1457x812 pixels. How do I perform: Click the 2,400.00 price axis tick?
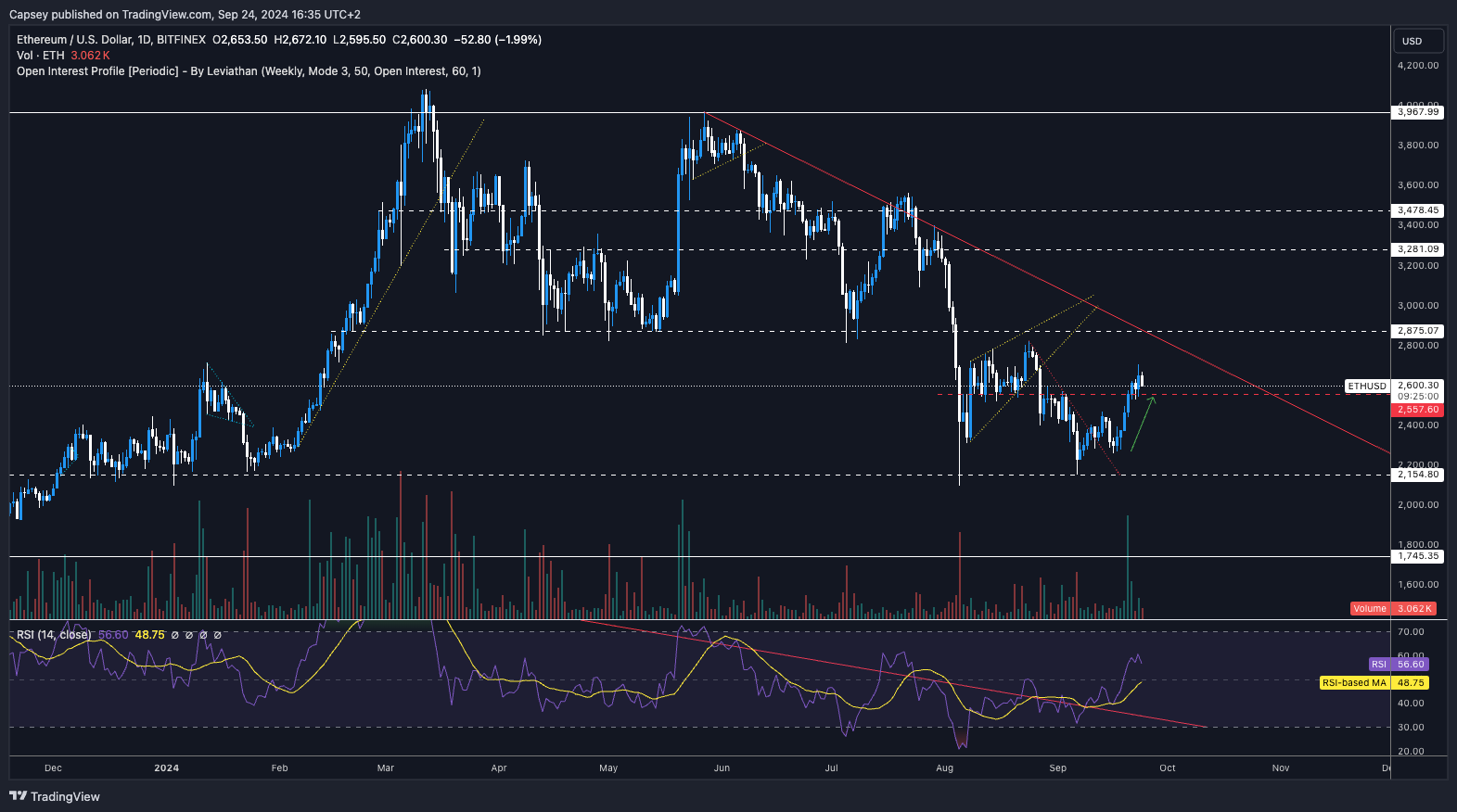[x=1418, y=425]
